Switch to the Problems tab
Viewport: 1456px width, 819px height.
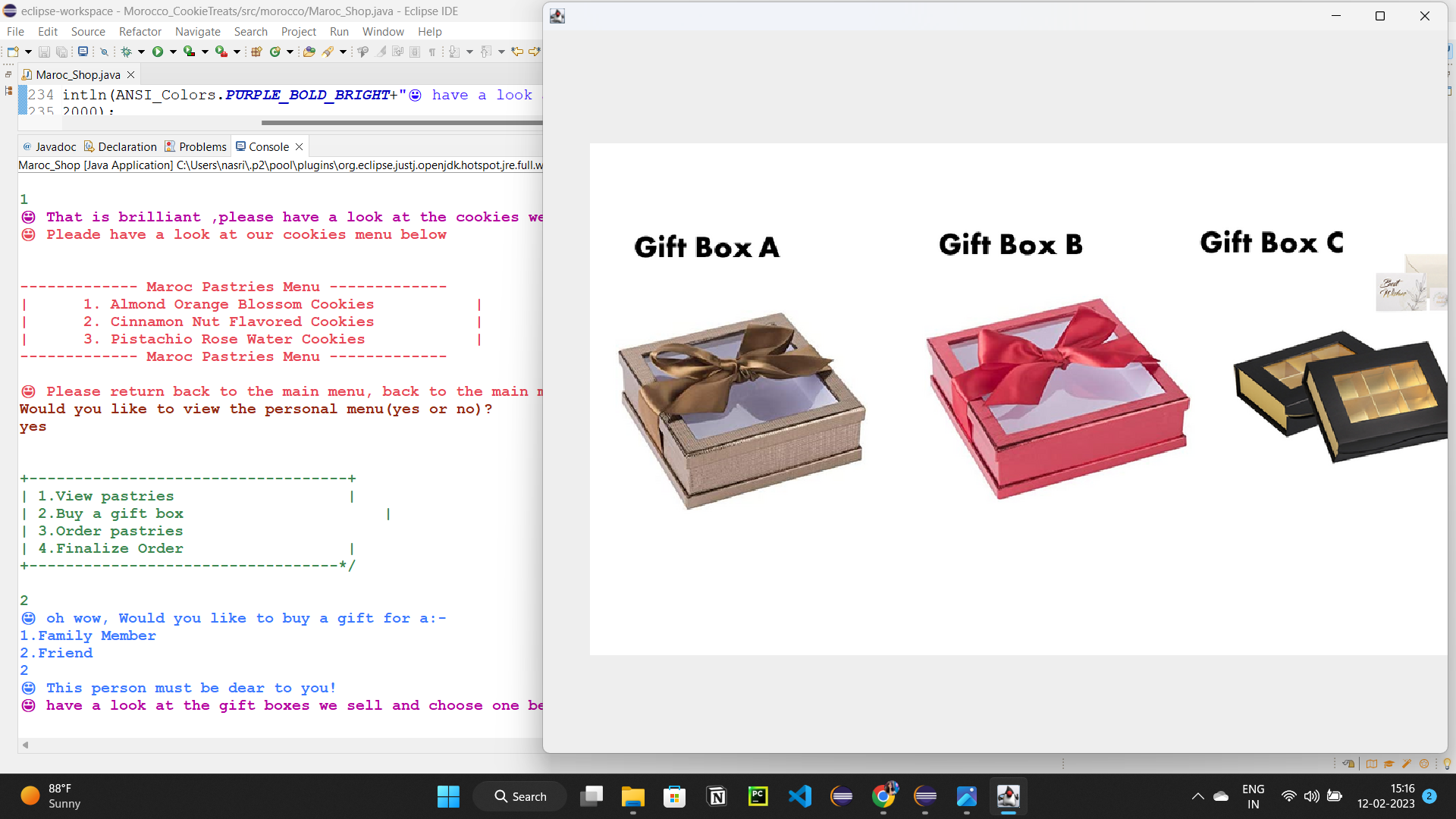pos(202,146)
